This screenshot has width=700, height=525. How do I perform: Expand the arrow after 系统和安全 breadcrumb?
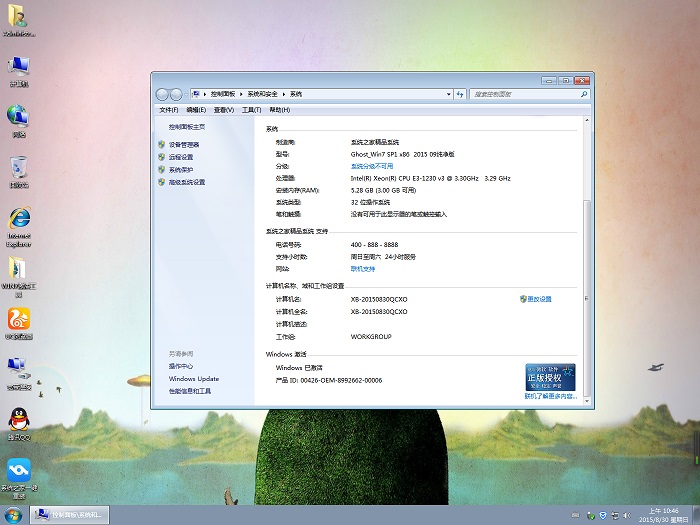pyautogui.click(x=283, y=94)
